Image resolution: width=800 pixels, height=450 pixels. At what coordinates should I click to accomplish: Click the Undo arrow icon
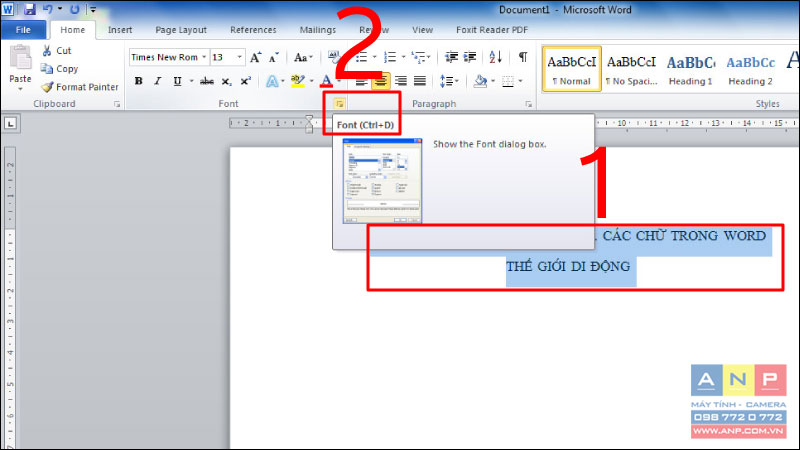tap(47, 9)
